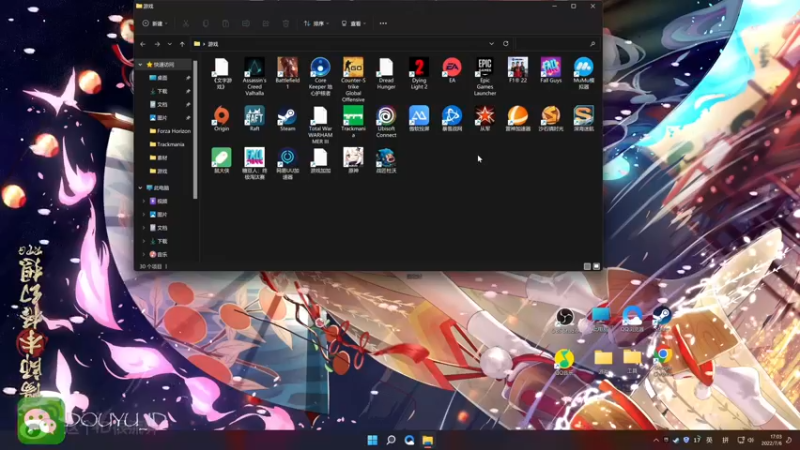This screenshot has height=450, width=800.
Task: Select the MuMu emulator shortcut
Action: [584, 73]
